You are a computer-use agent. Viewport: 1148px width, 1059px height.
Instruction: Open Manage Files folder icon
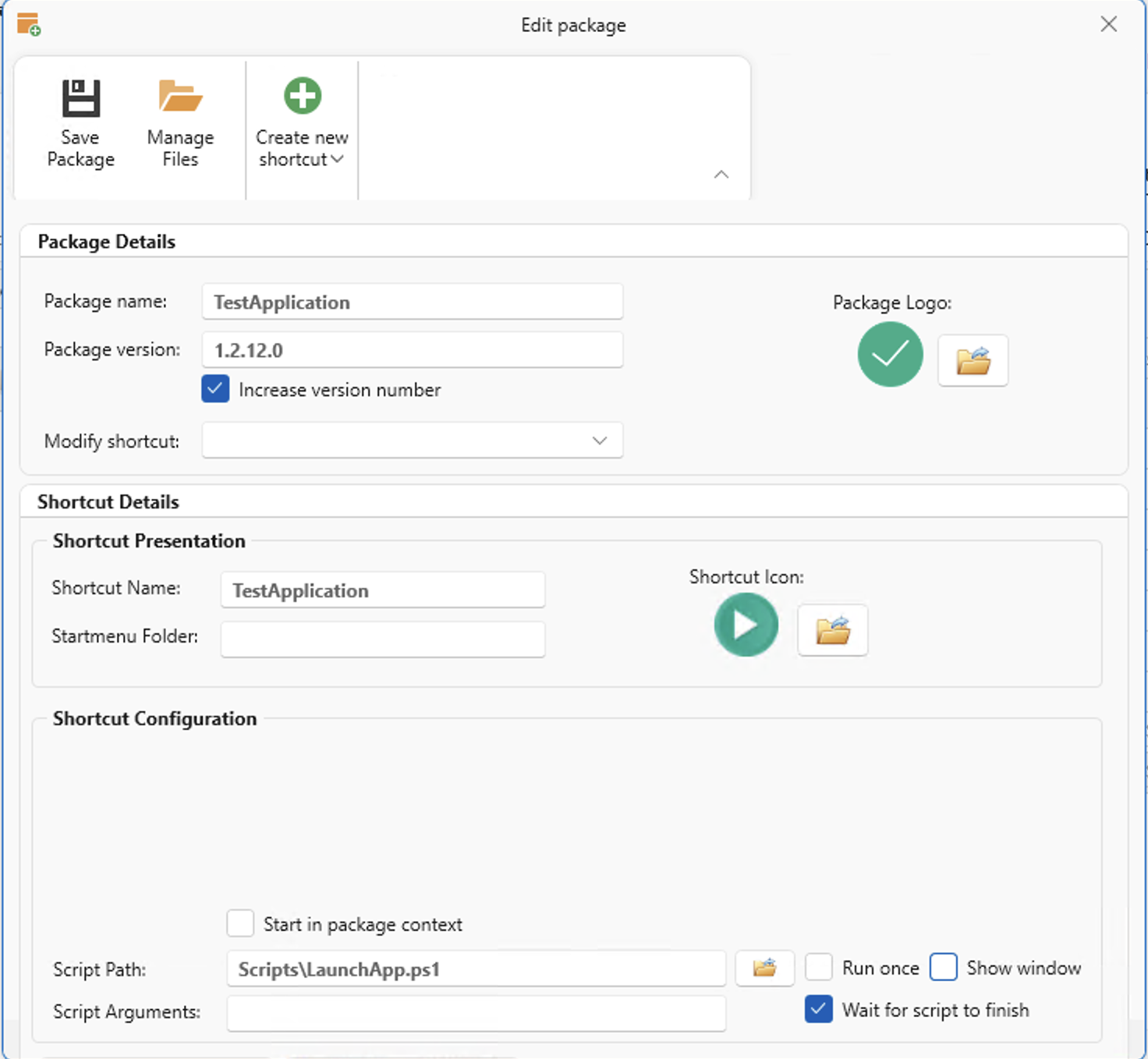pos(180,97)
